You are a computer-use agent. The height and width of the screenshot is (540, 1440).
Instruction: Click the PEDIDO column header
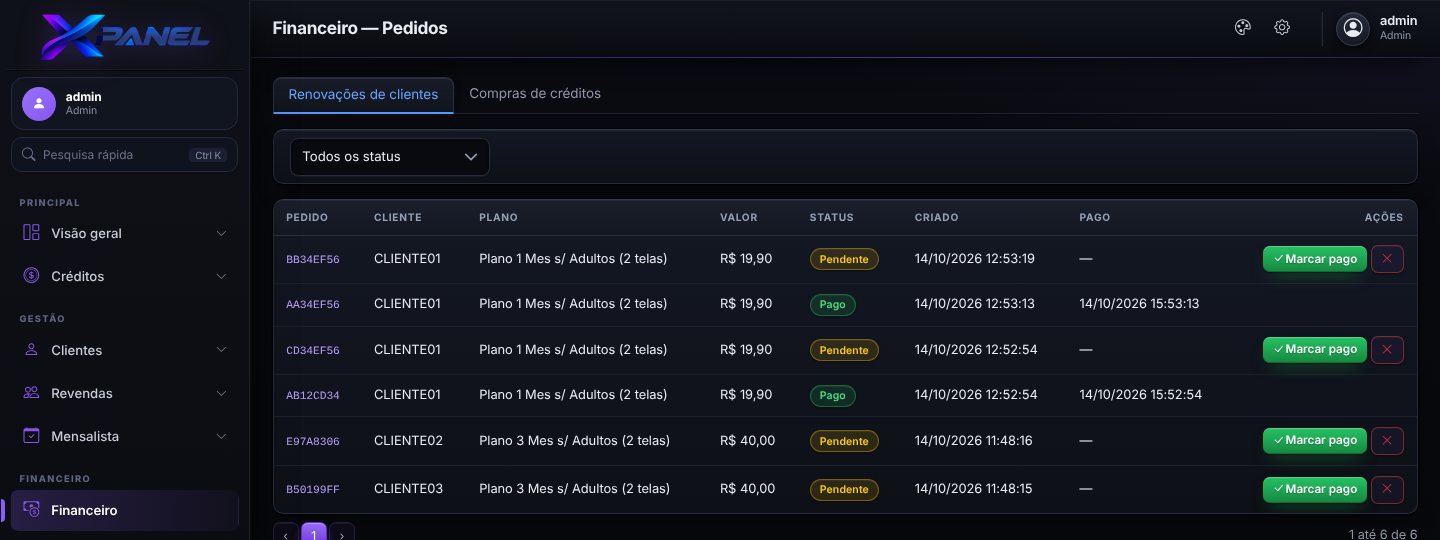(307, 217)
